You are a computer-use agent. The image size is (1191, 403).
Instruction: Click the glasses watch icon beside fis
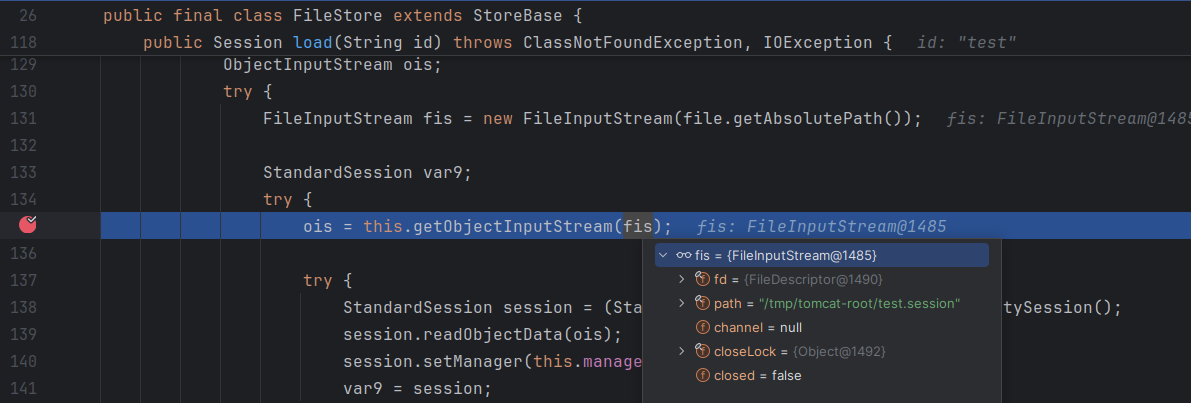click(x=684, y=256)
